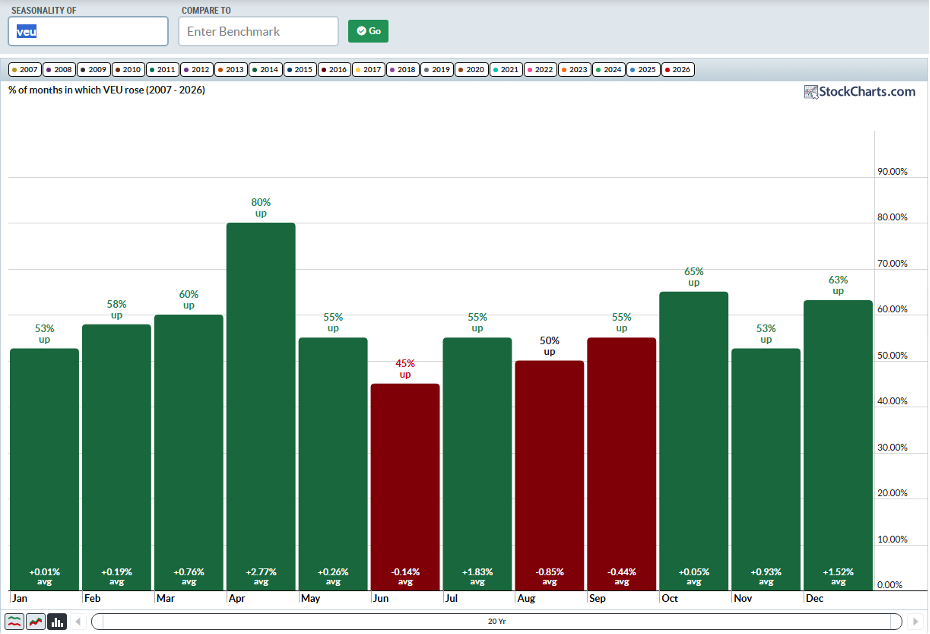Toggle the 2026 year filter
The width and height of the screenshot is (930, 634).
pos(678,69)
